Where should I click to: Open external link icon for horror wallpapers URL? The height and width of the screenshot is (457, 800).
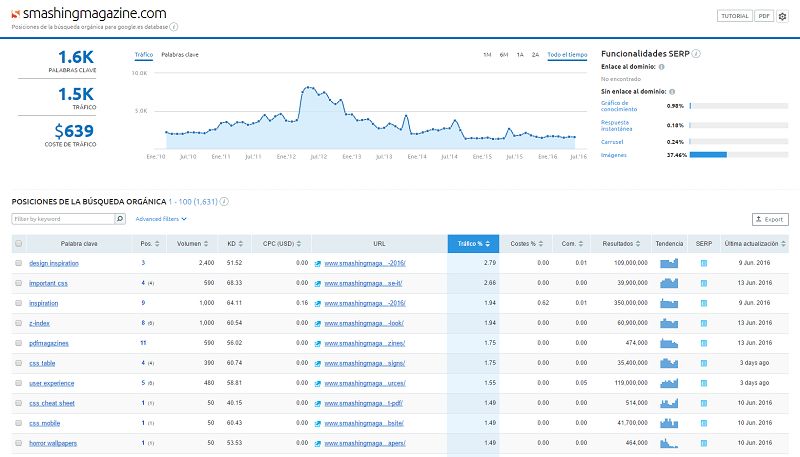[x=317, y=444]
